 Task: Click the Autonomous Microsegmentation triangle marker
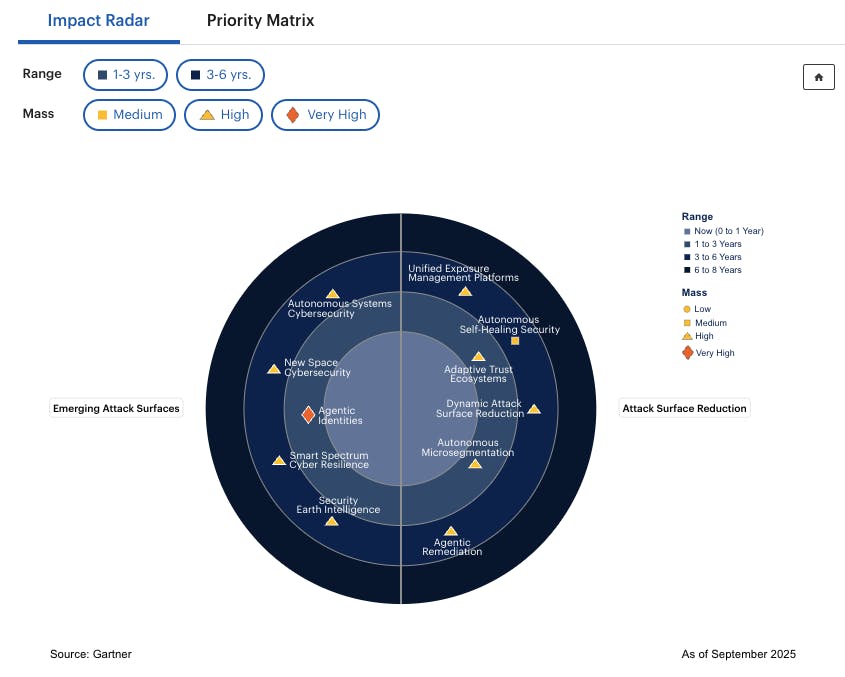tap(475, 463)
